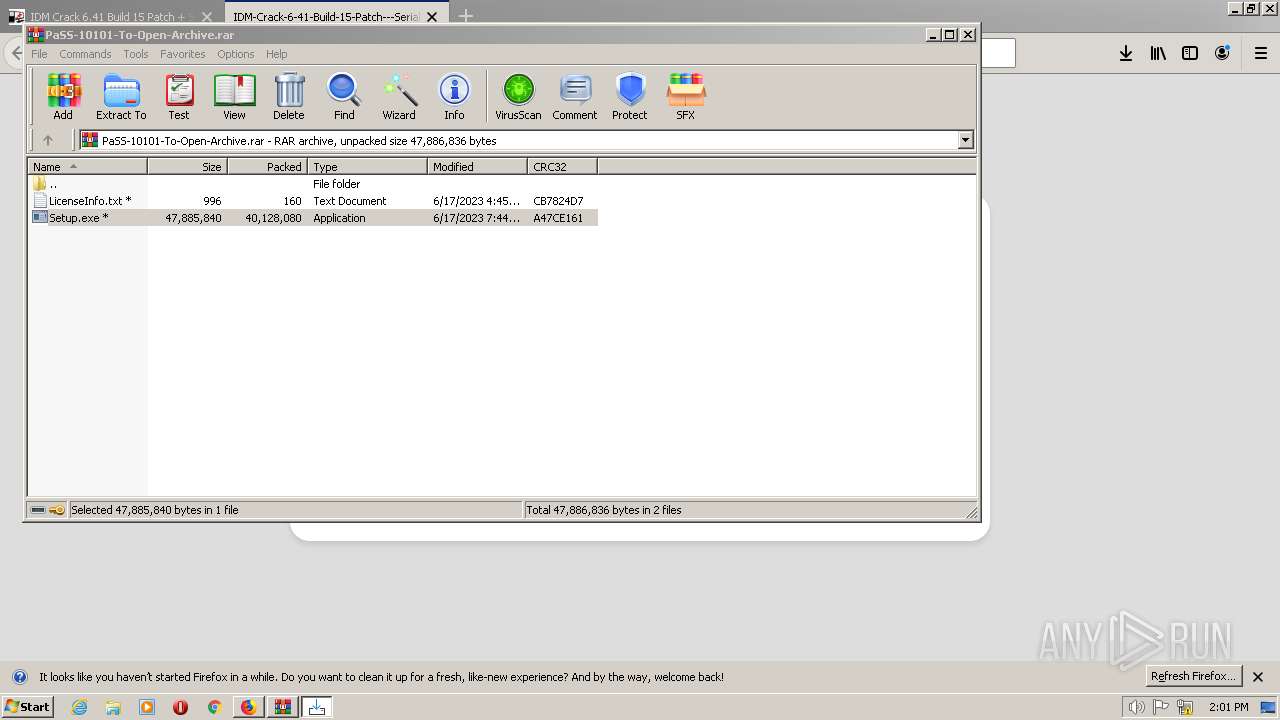Select the Setup.exe file

[x=313, y=218]
